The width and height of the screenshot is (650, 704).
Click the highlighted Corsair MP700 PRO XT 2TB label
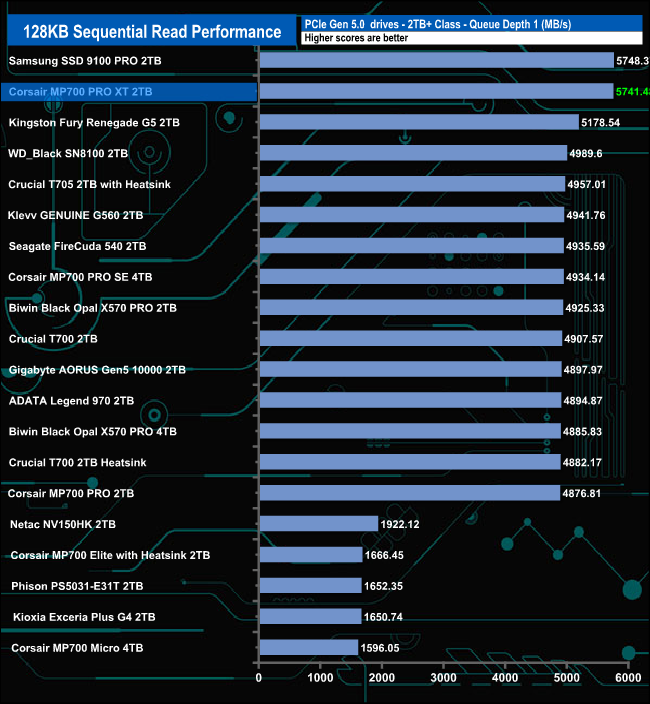80,92
